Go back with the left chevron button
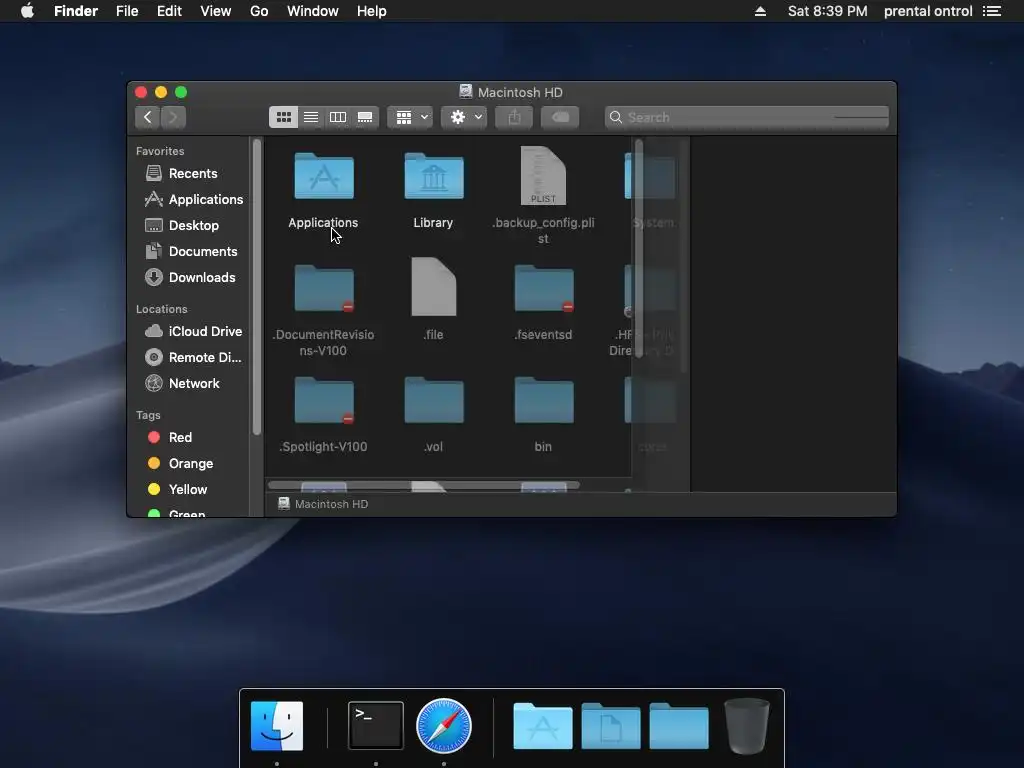 (148, 118)
